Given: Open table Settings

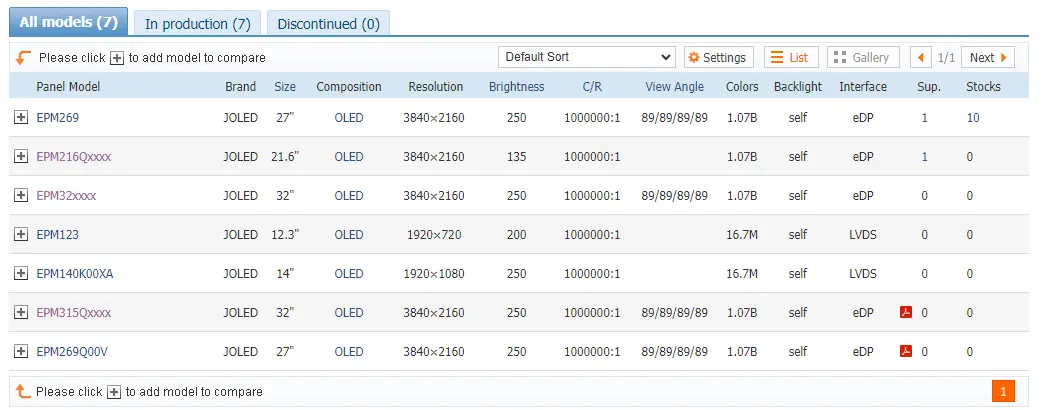Looking at the screenshot, I should click(718, 57).
